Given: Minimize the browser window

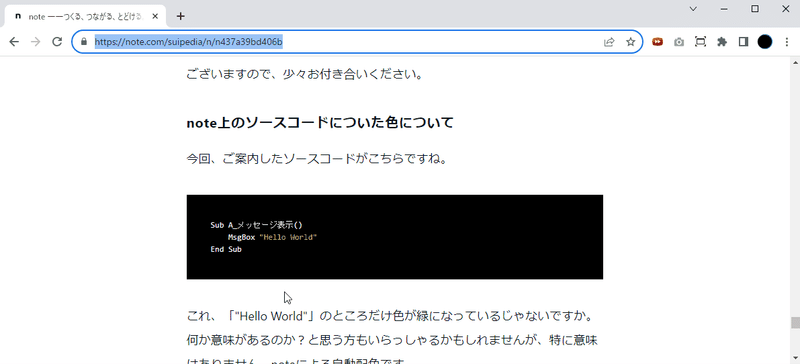Looking at the screenshot, I should coord(724,9).
